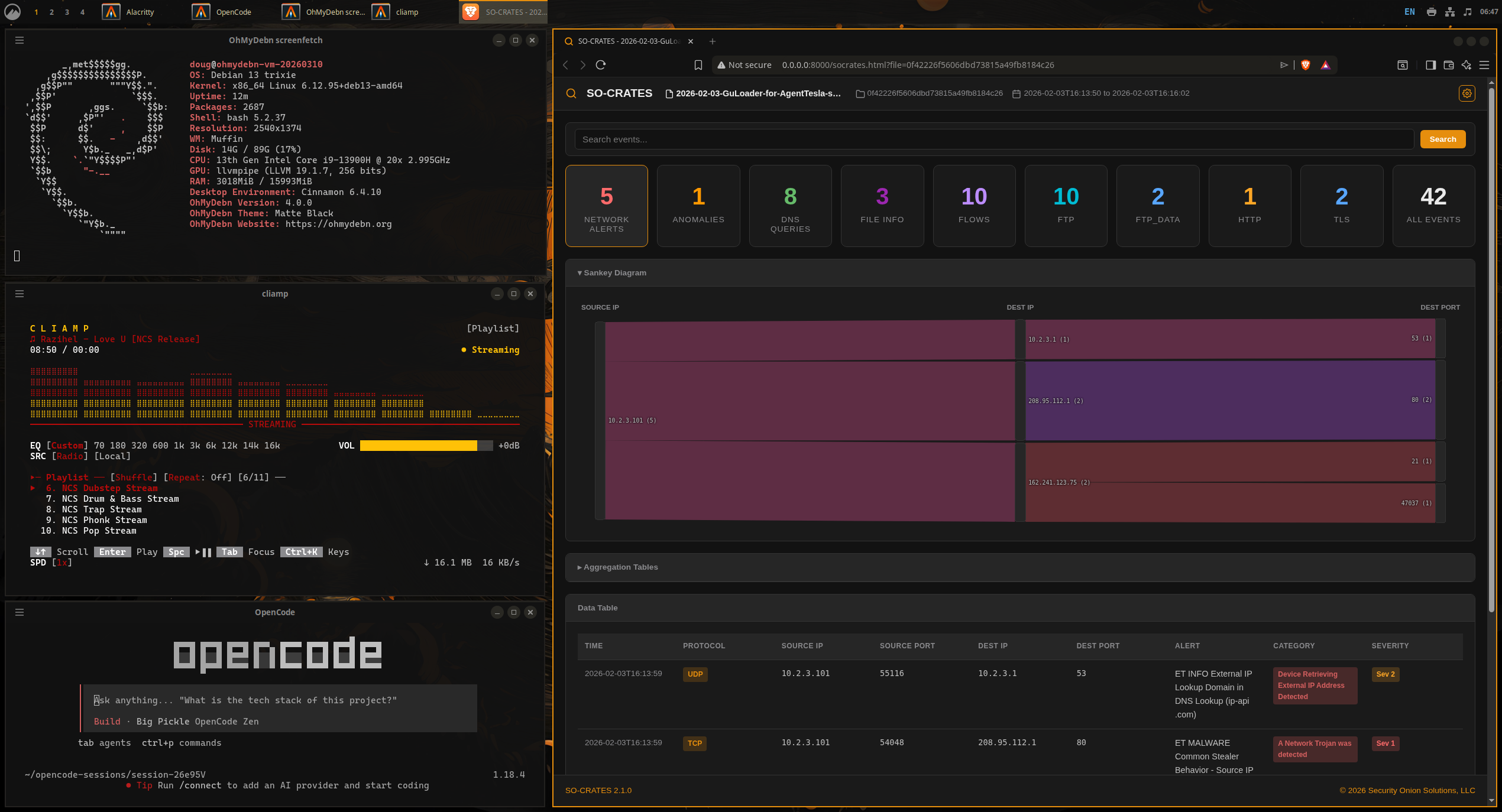Show the FTP events card
Viewport: 1502px width, 812px height.
click(x=1066, y=206)
